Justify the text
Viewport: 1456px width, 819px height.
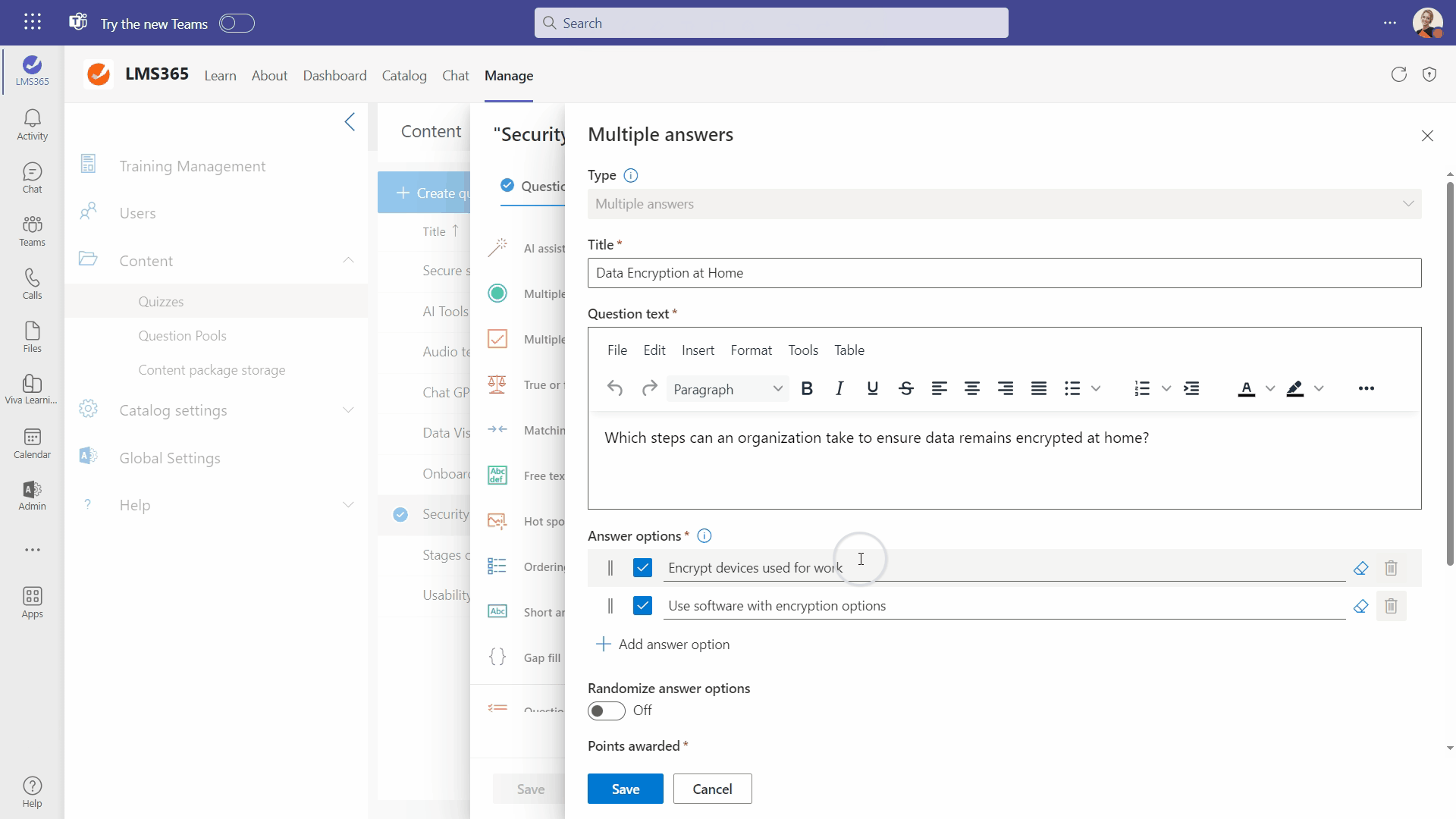[x=1039, y=389]
